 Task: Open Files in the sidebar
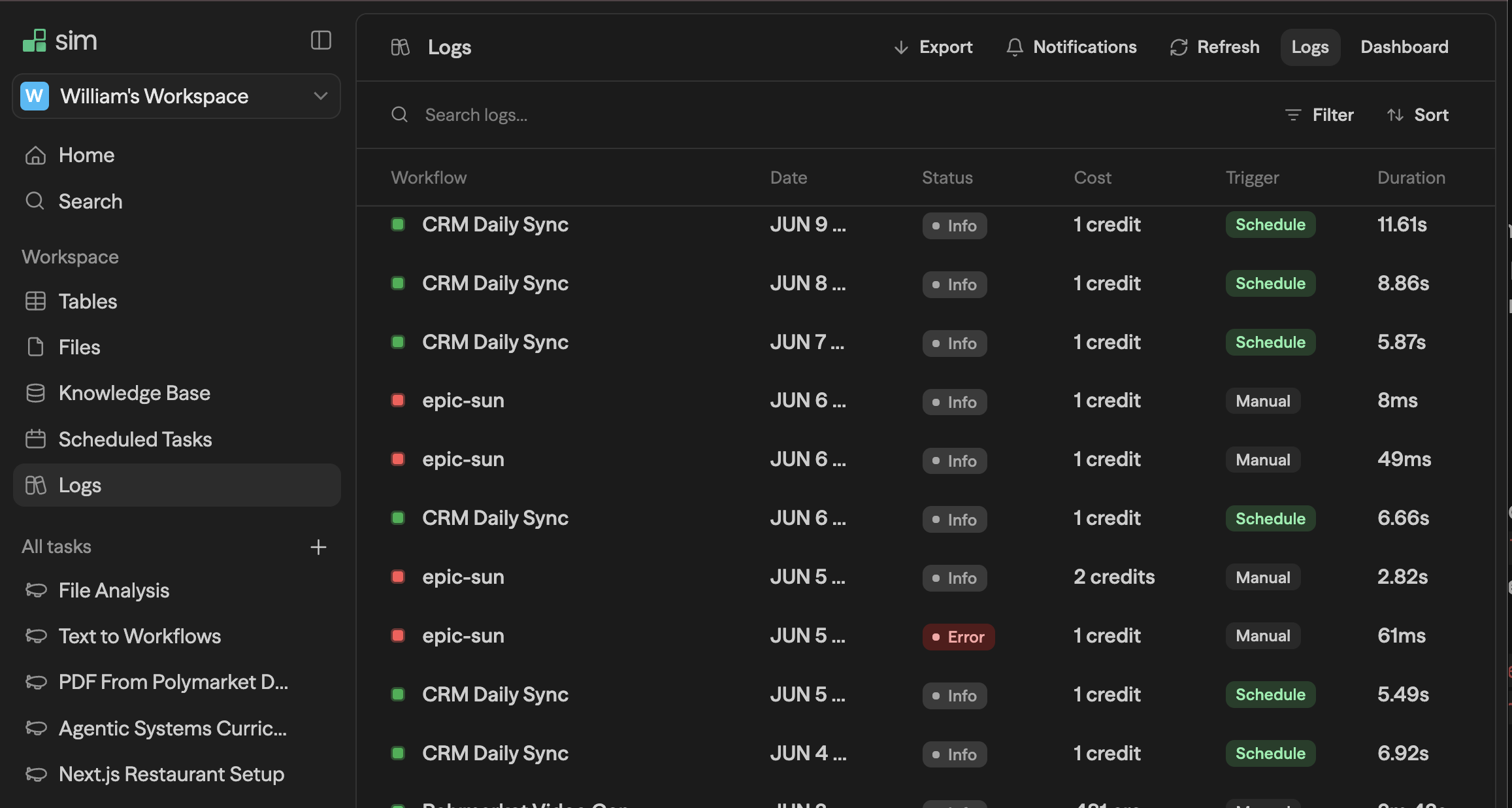click(176, 347)
